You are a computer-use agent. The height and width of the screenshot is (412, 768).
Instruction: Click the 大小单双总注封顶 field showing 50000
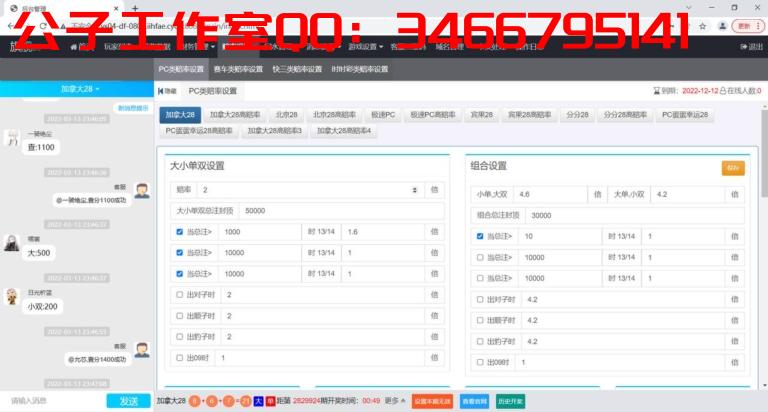click(x=343, y=211)
